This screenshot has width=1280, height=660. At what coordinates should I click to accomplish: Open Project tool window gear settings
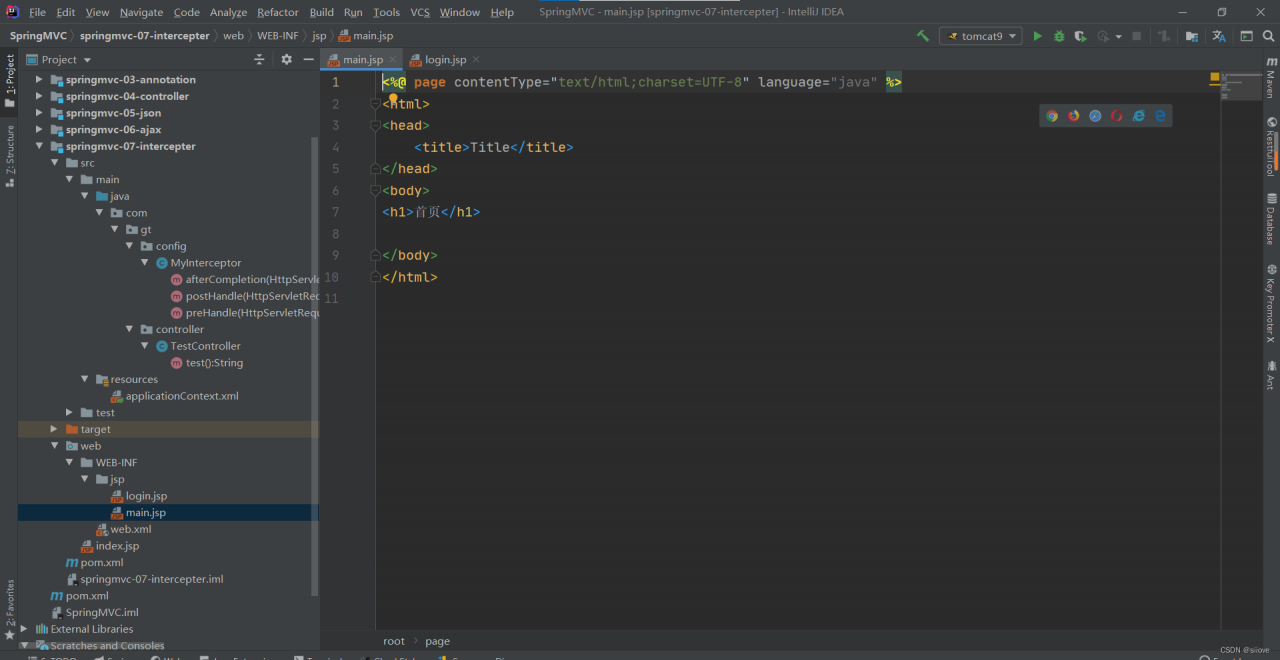[x=286, y=60]
